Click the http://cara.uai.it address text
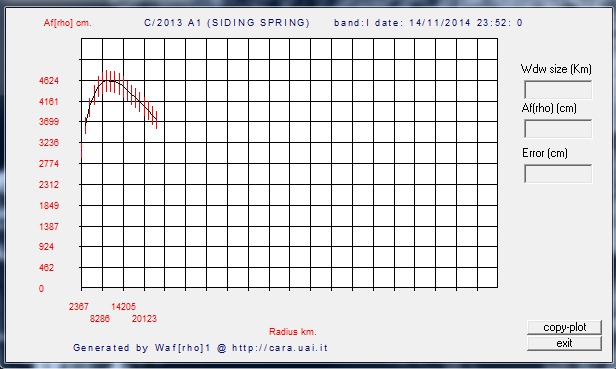616x369 pixels. point(280,348)
